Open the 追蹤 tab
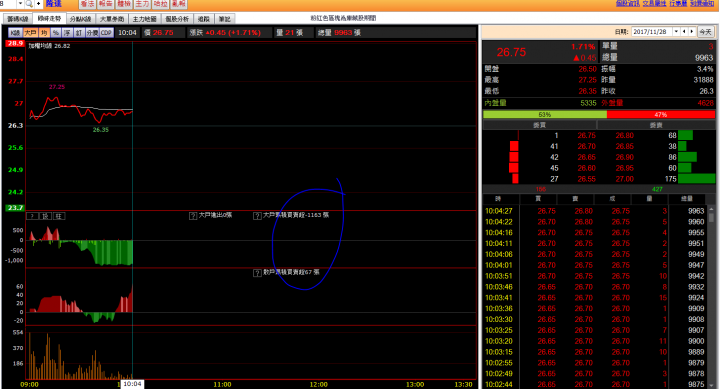The height and width of the screenshot is (389, 720). pos(204,19)
